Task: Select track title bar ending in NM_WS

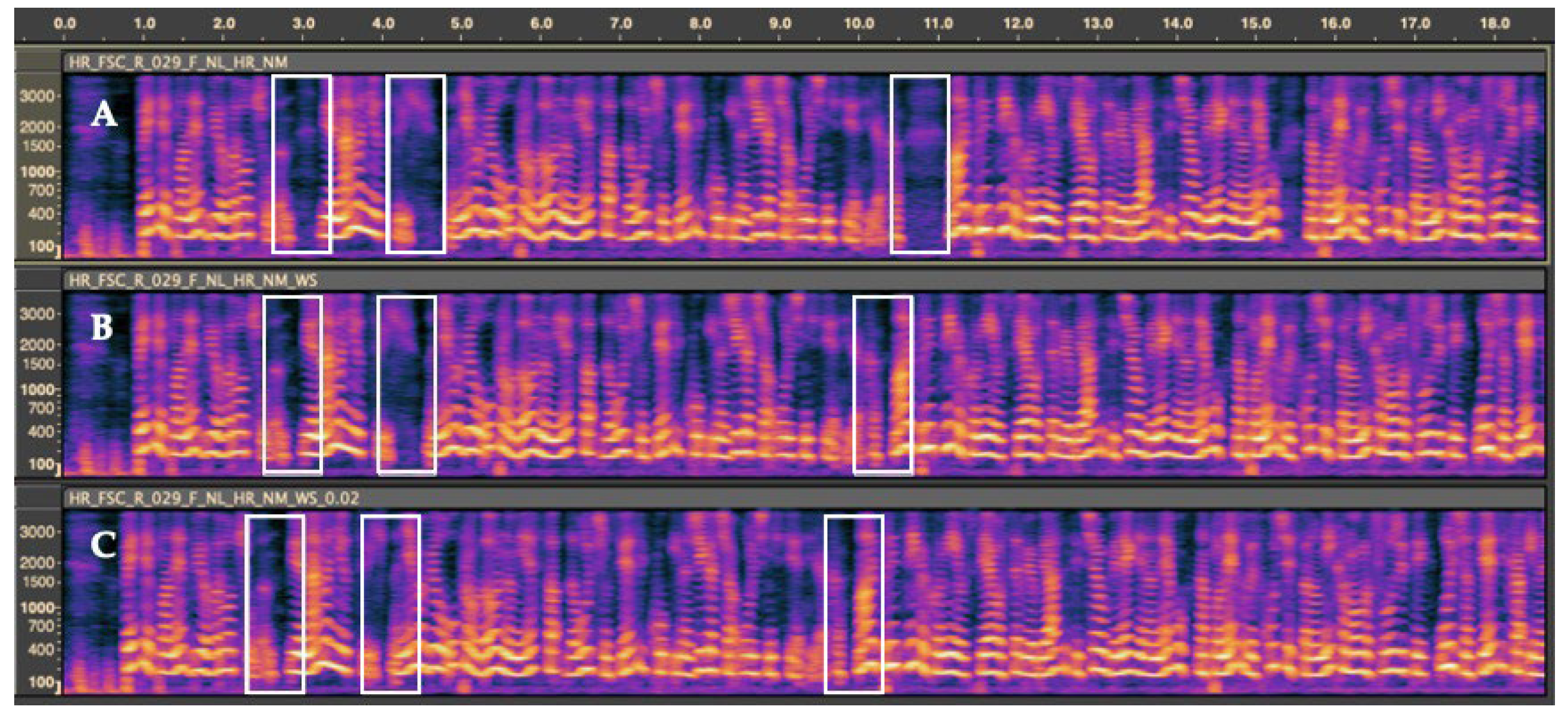Action: pyautogui.click(x=193, y=281)
